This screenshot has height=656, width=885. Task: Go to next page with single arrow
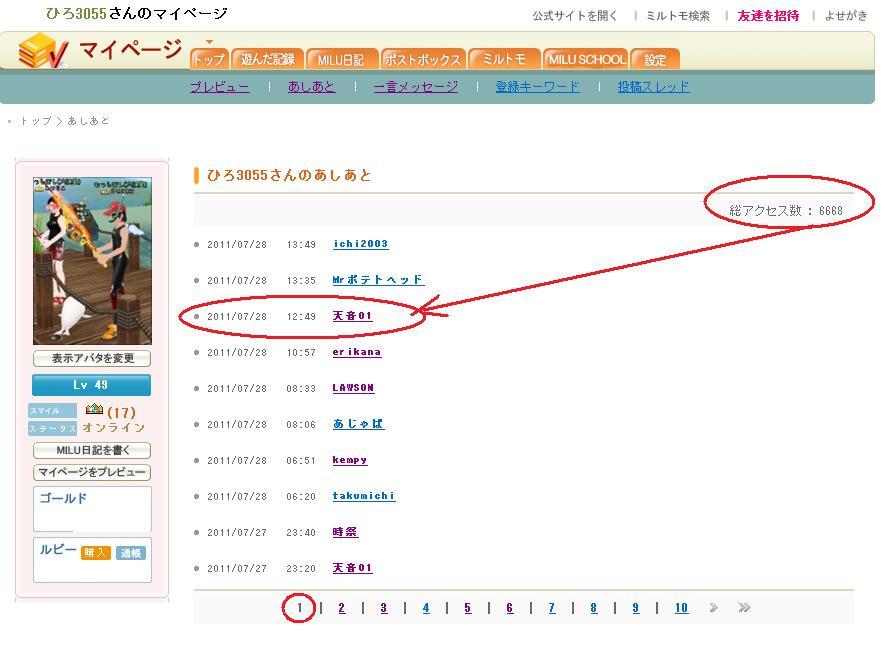[713, 608]
